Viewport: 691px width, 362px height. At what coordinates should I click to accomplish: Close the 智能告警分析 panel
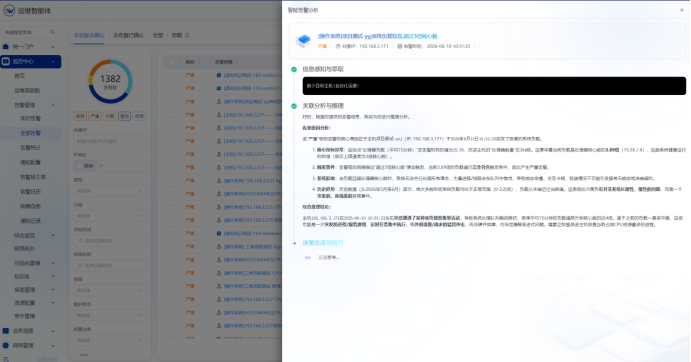click(x=681, y=10)
